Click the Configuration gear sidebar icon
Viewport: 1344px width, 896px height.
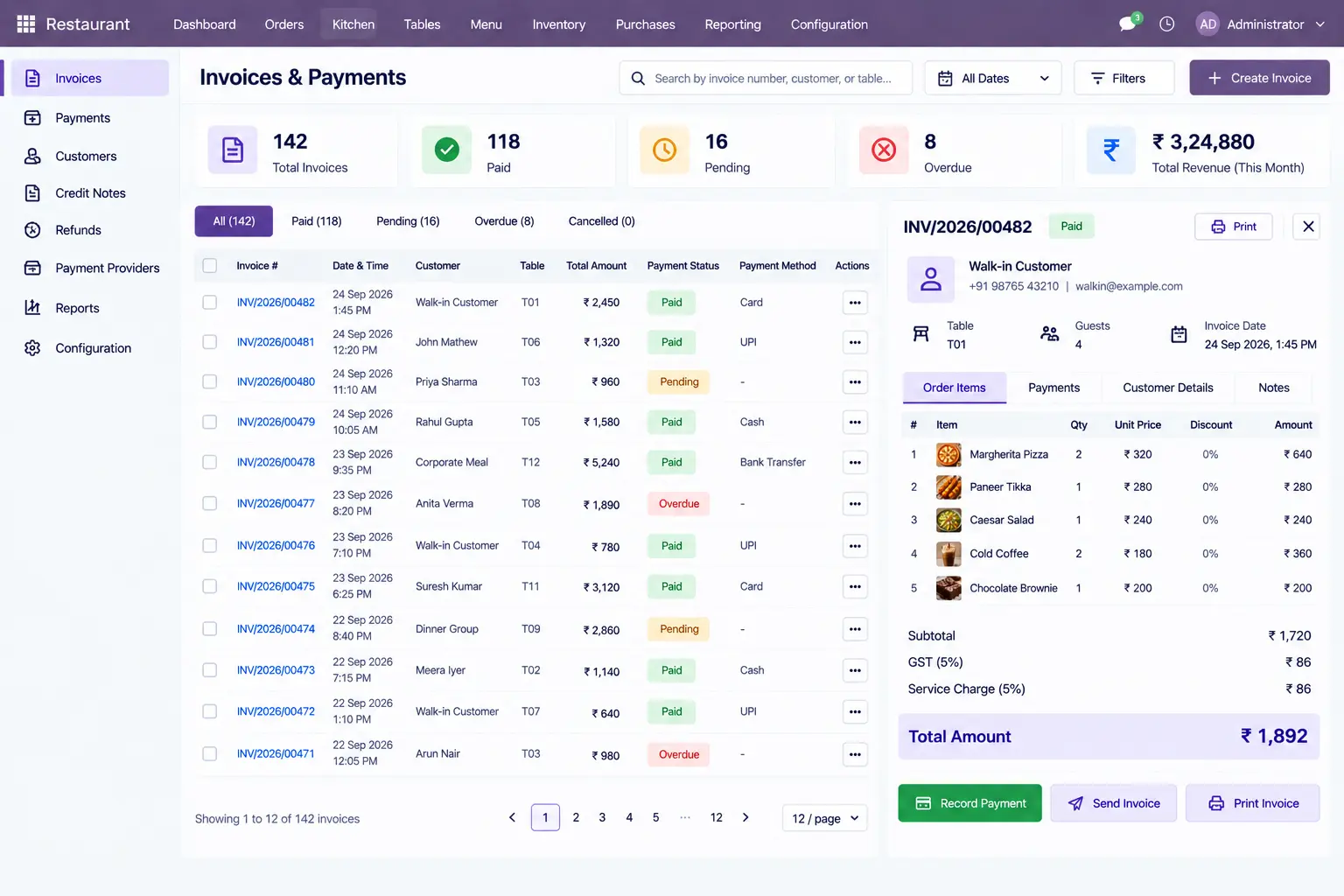(32, 347)
